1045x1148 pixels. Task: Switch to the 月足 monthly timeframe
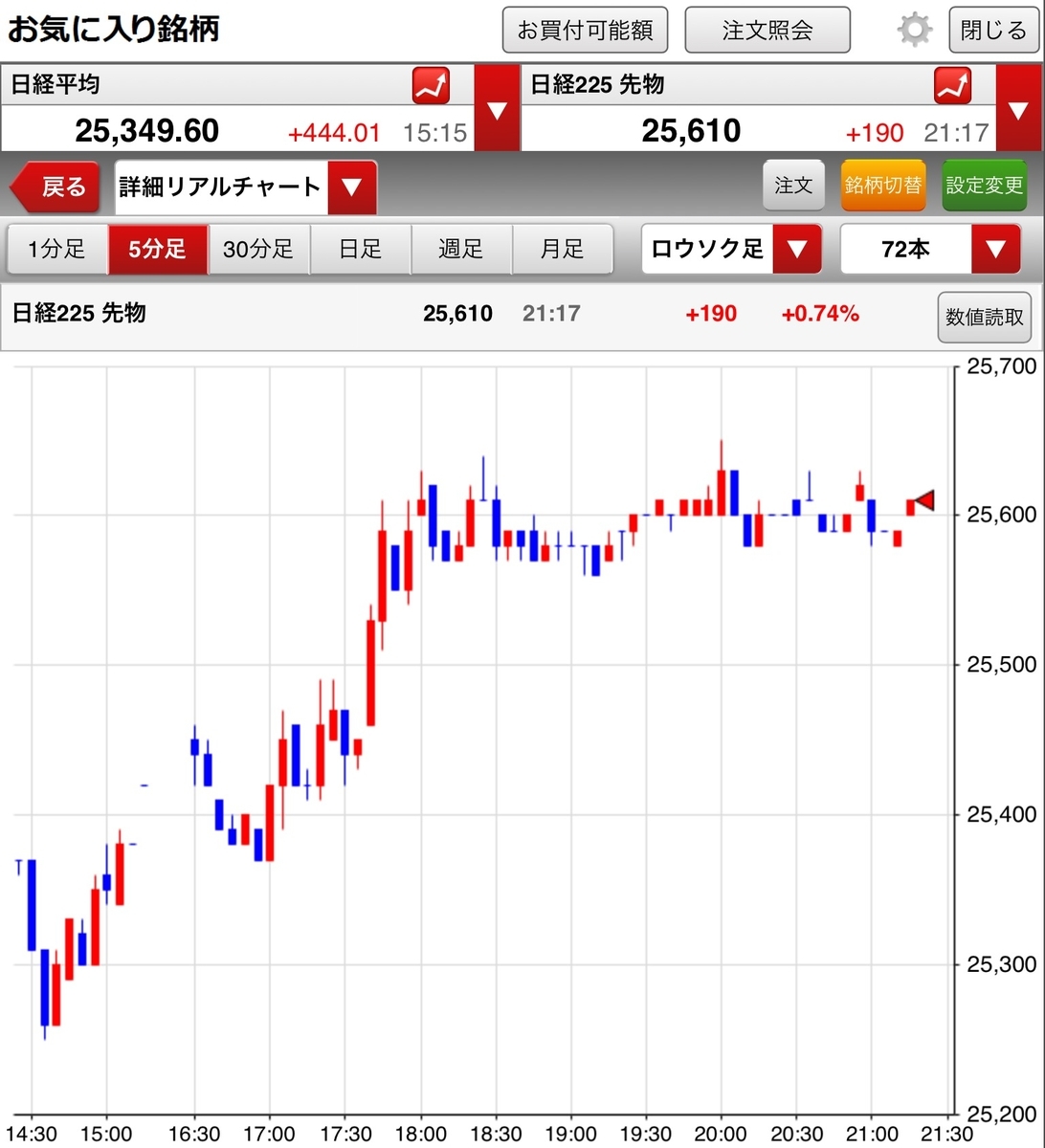[563, 250]
